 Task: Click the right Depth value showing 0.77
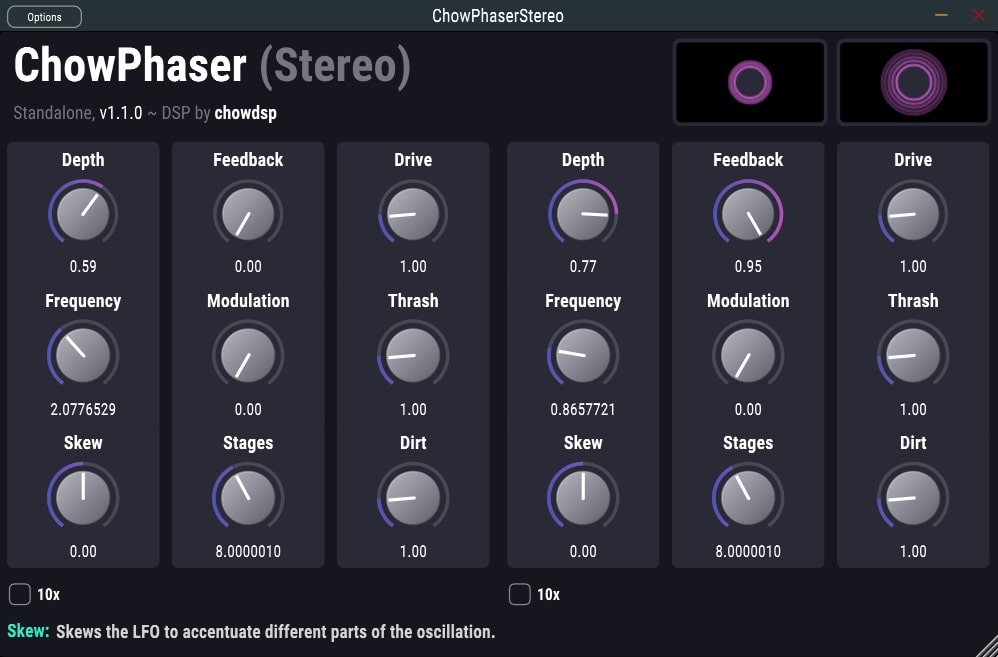pos(583,266)
